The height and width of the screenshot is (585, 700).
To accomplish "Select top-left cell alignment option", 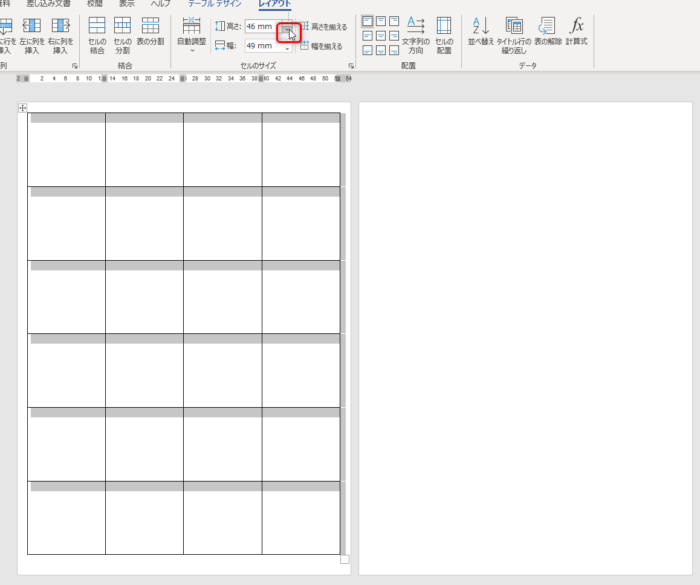I will coord(367,21).
